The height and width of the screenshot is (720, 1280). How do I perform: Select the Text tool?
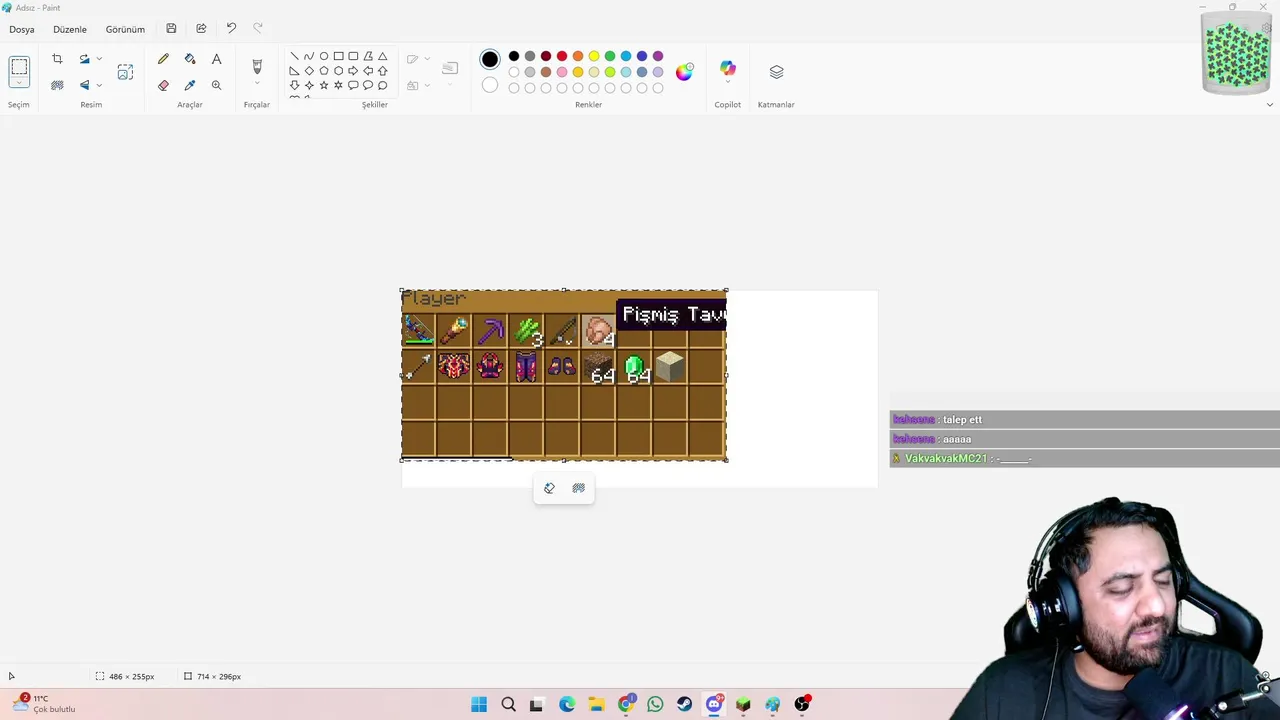click(x=216, y=59)
